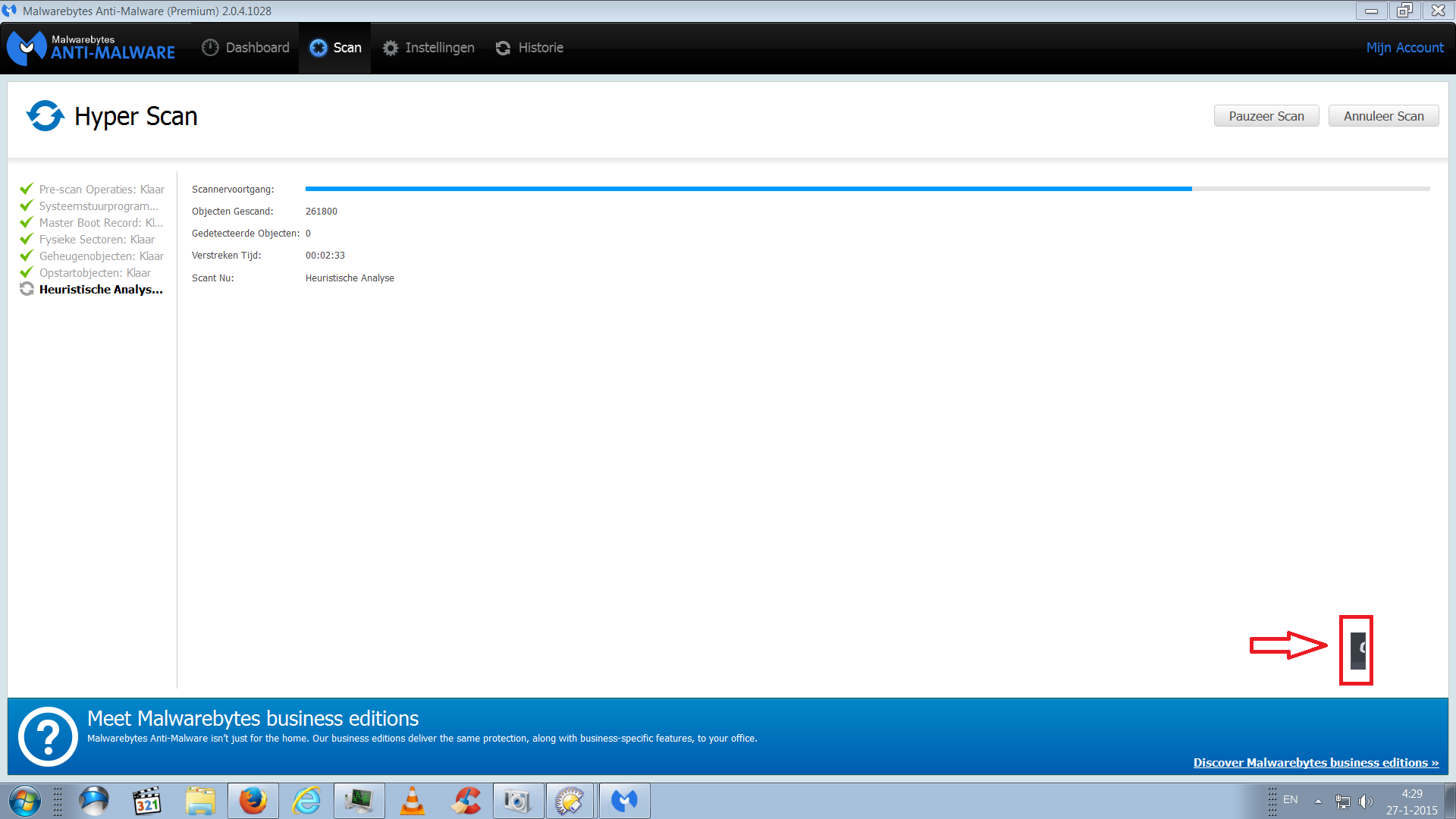Show hidden system tray icons
Image resolution: width=1456 pixels, height=819 pixels.
click(x=1318, y=801)
